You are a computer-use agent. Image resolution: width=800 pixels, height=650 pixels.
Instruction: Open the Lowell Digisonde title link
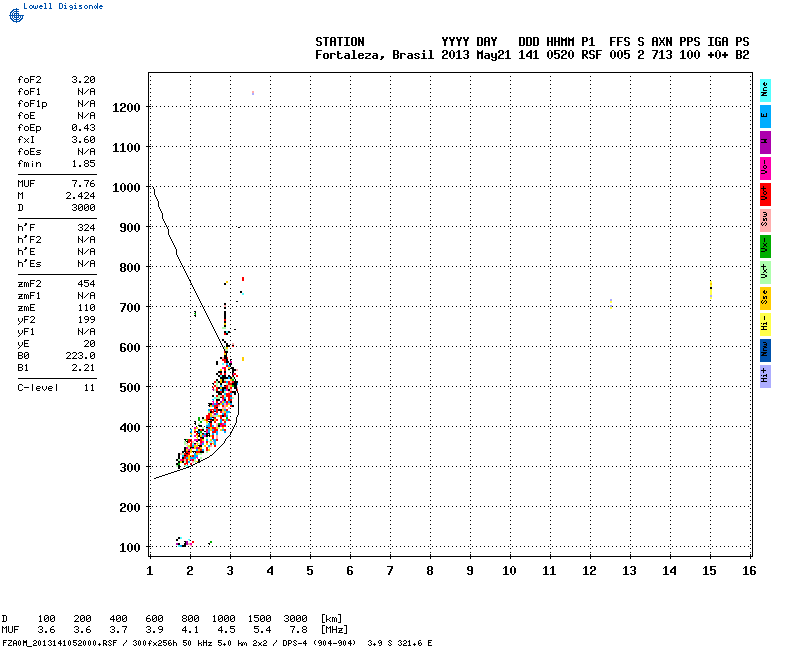[x=63, y=6]
